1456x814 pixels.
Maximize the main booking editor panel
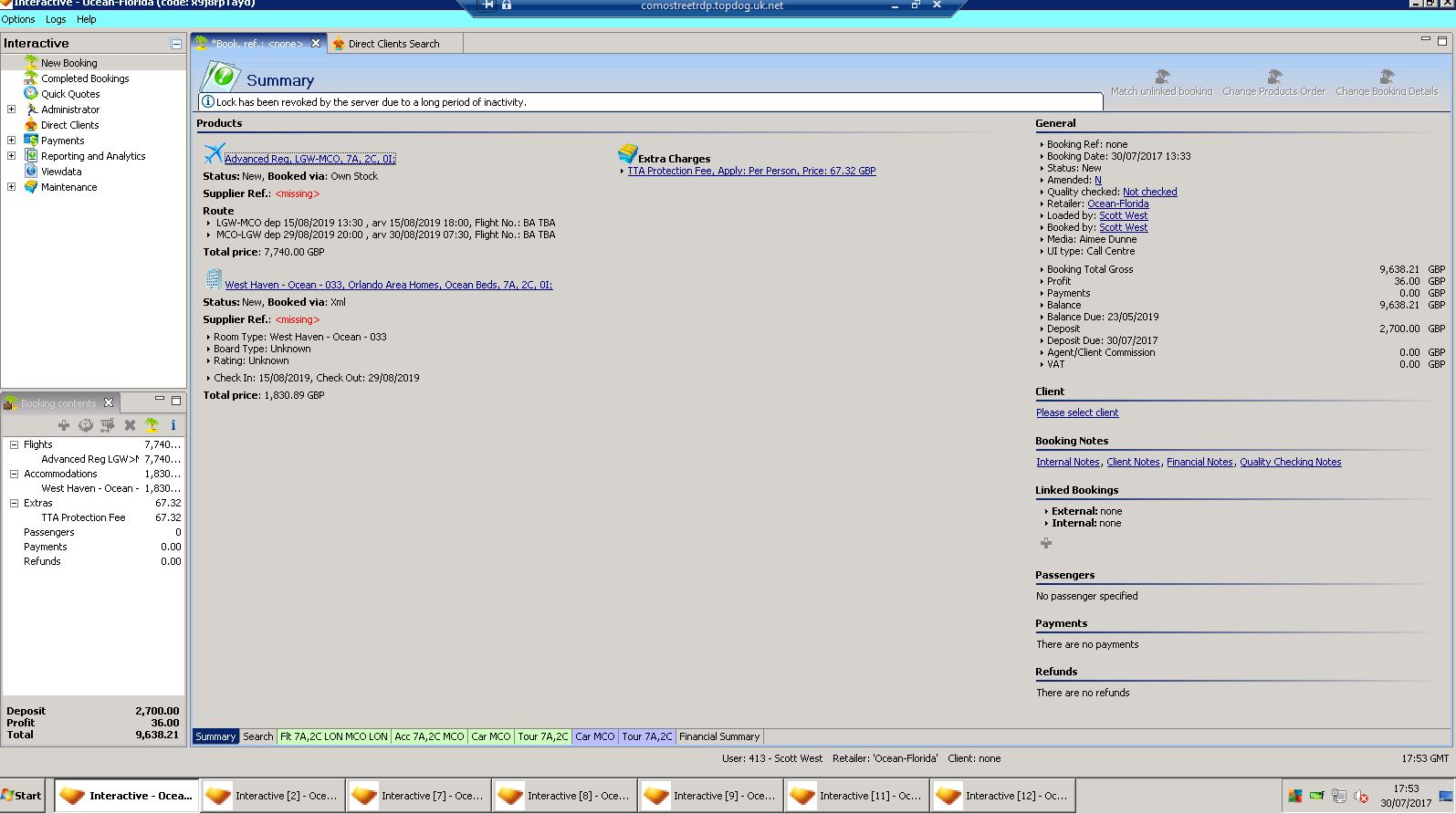pyautogui.click(x=1443, y=40)
